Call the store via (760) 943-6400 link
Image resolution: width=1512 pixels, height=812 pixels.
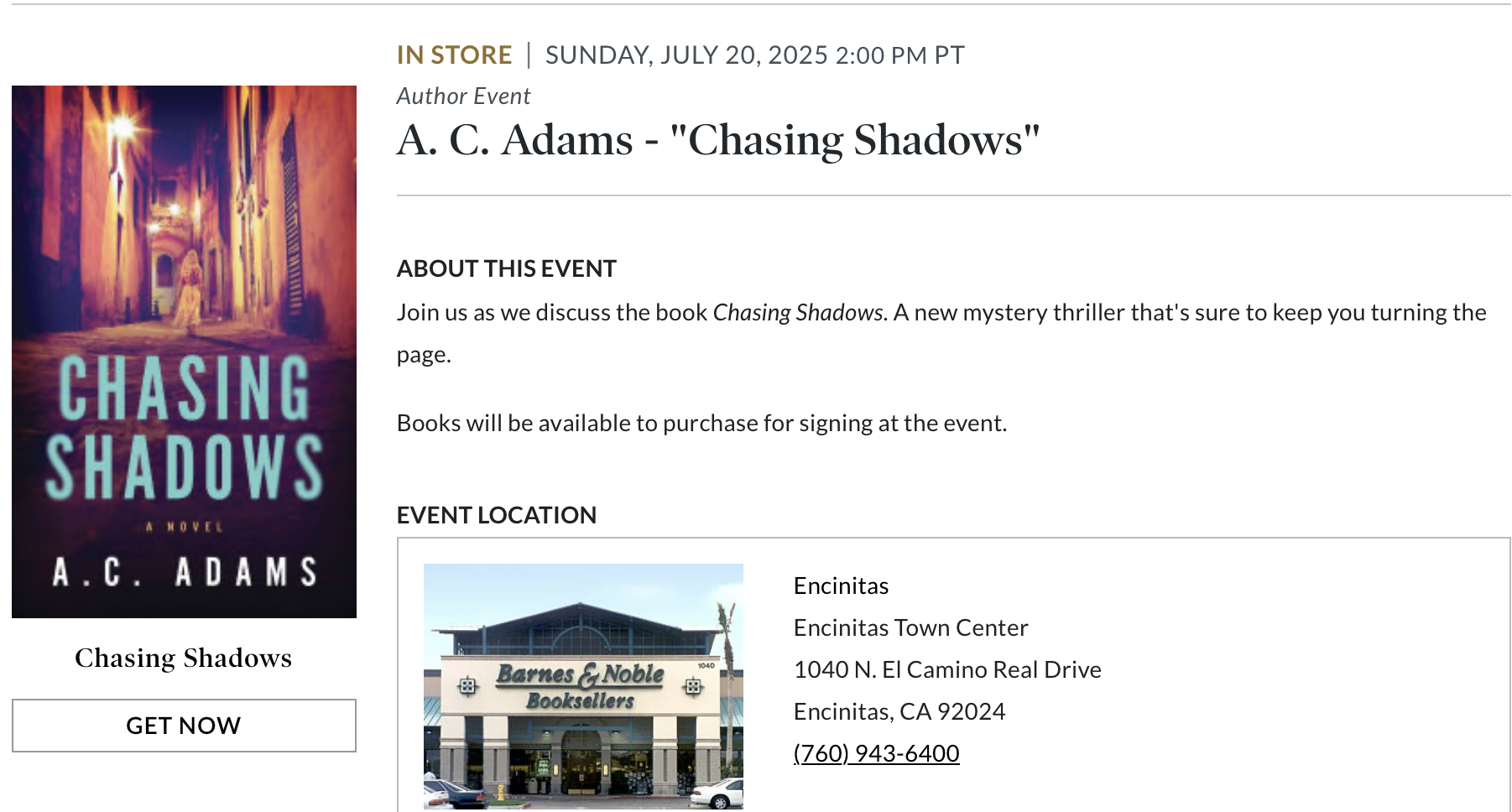[x=876, y=753]
